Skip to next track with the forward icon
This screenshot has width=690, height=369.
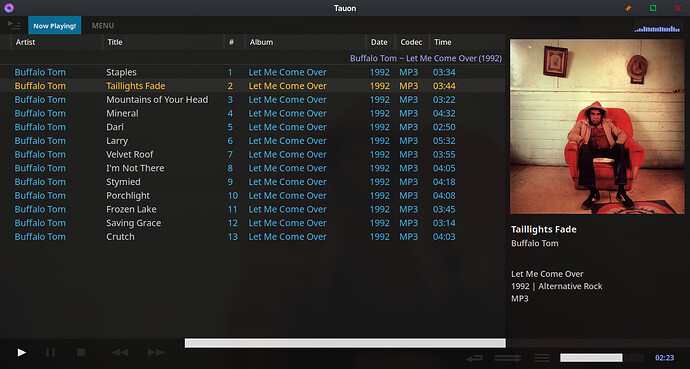pos(156,352)
